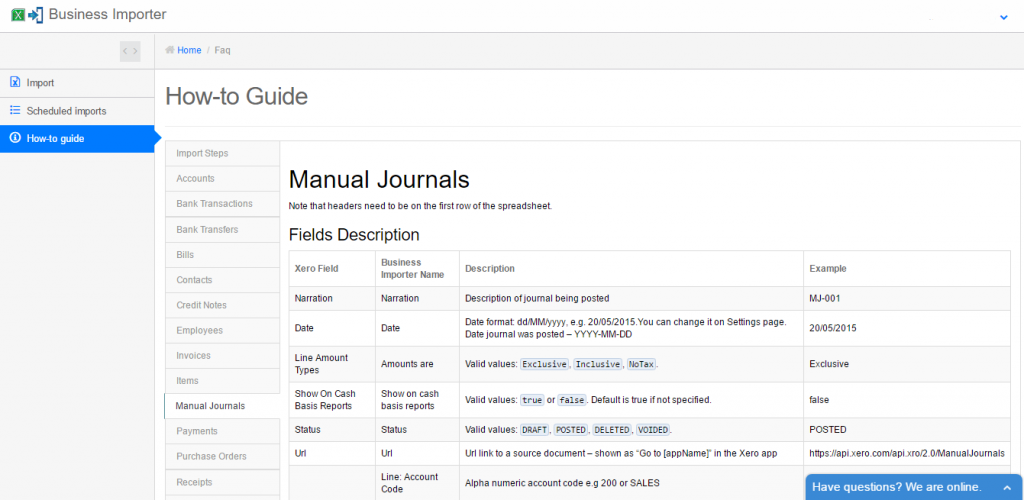The width and height of the screenshot is (1024, 500).
Task: Open the Employees tab
Action: click(222, 330)
